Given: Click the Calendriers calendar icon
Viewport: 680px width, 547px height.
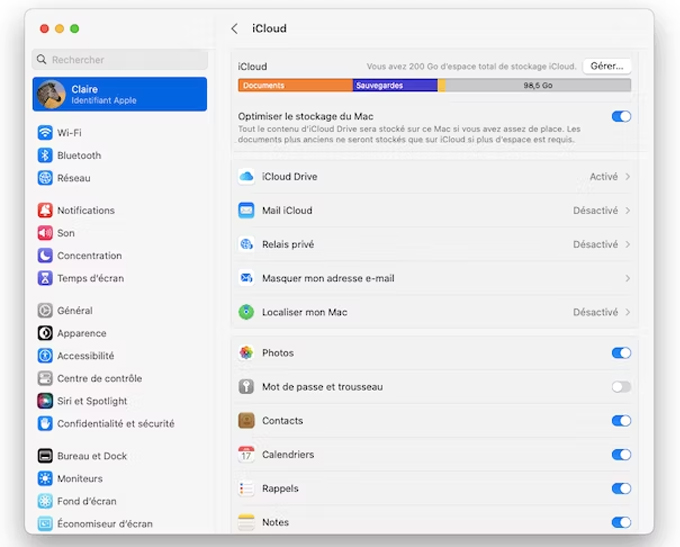Looking at the screenshot, I should (x=246, y=455).
